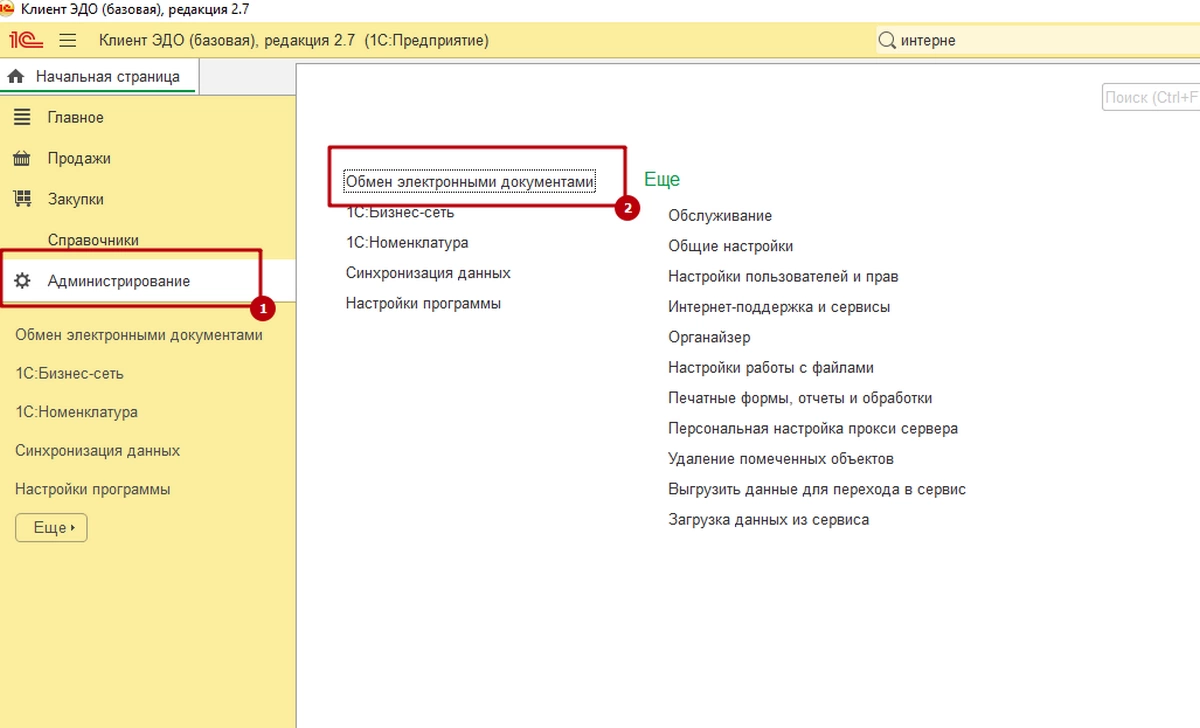Switch to Начальная страница tab
1200x728 pixels.
[x=99, y=76]
